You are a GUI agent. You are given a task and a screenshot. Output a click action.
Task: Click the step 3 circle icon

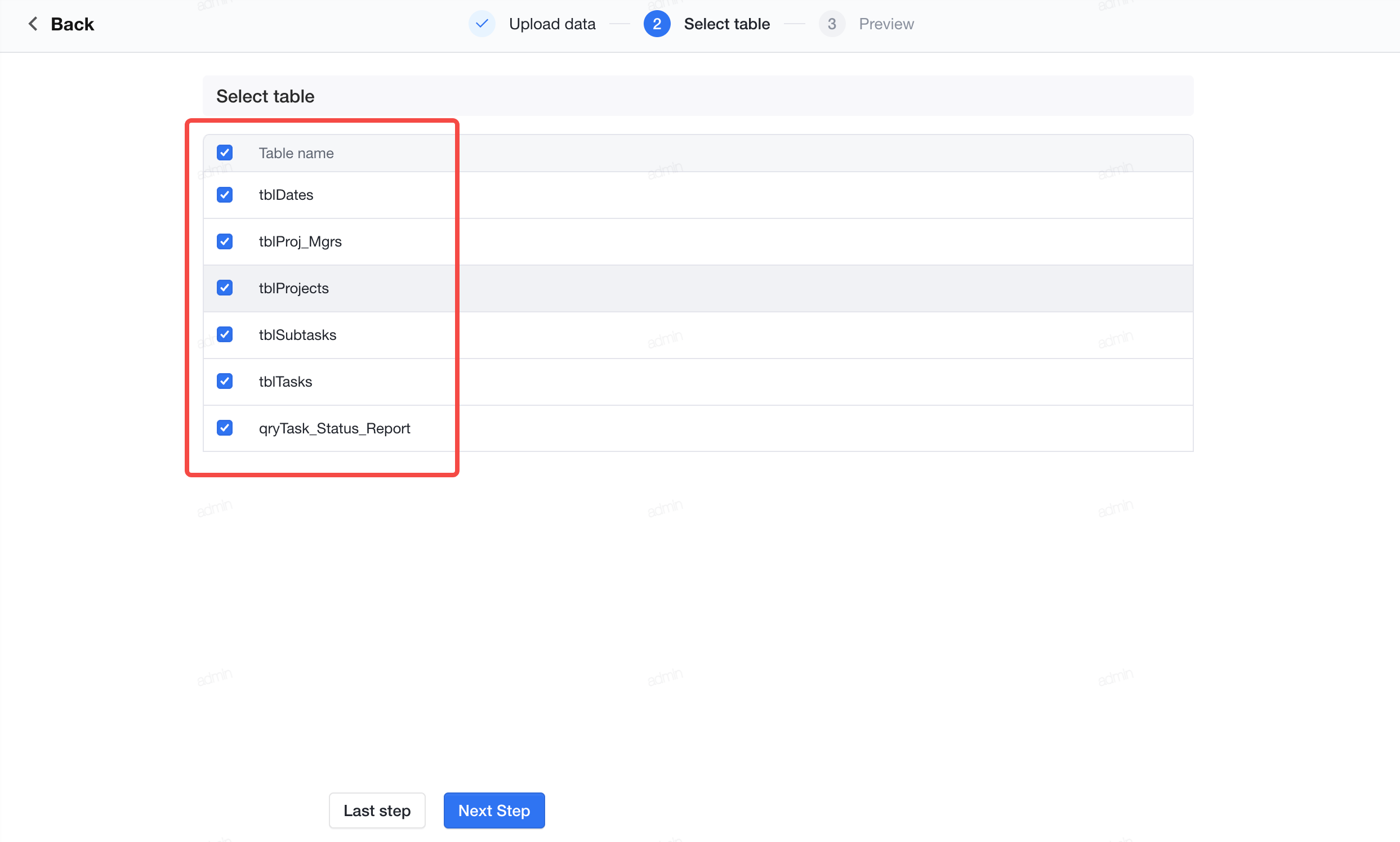832,24
